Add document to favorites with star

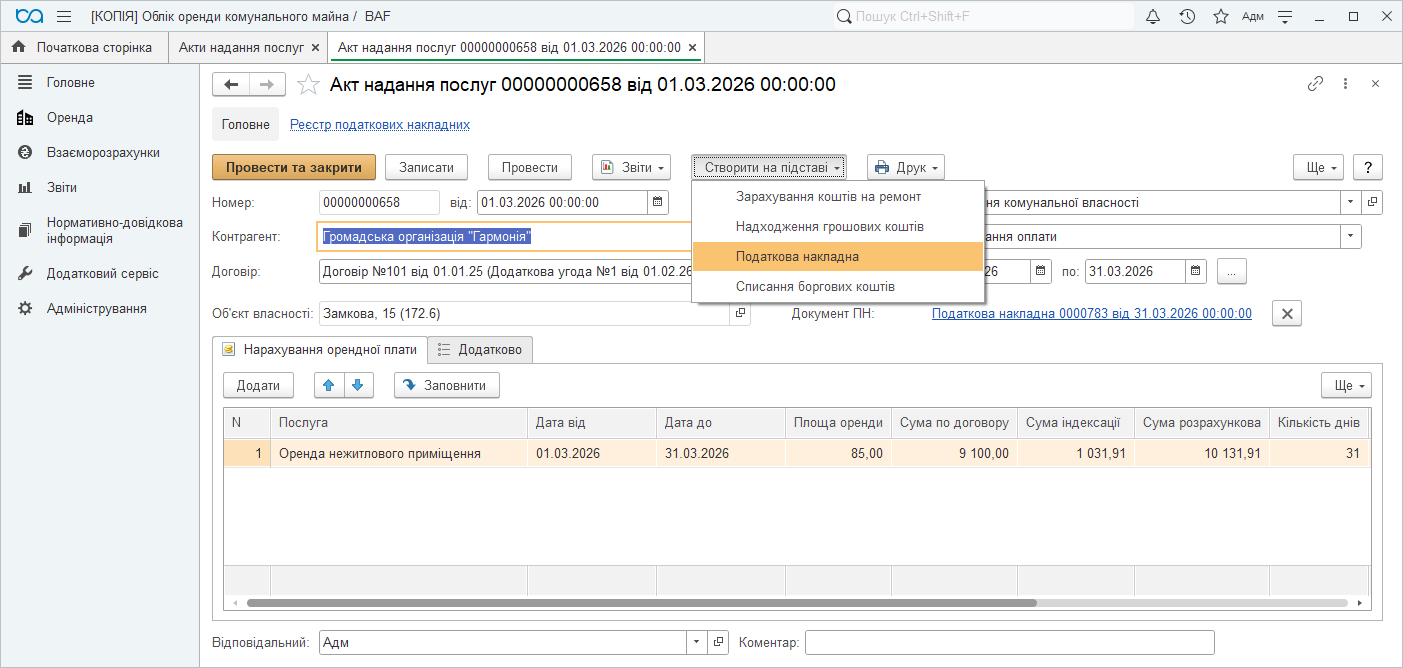tap(309, 85)
